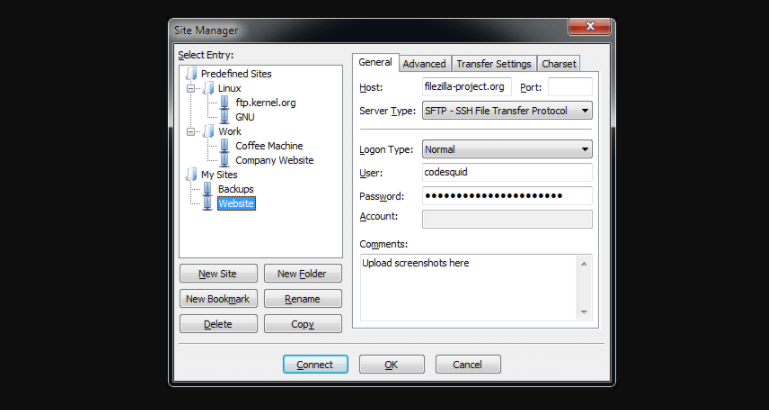Select the Company Website entry

point(274,160)
